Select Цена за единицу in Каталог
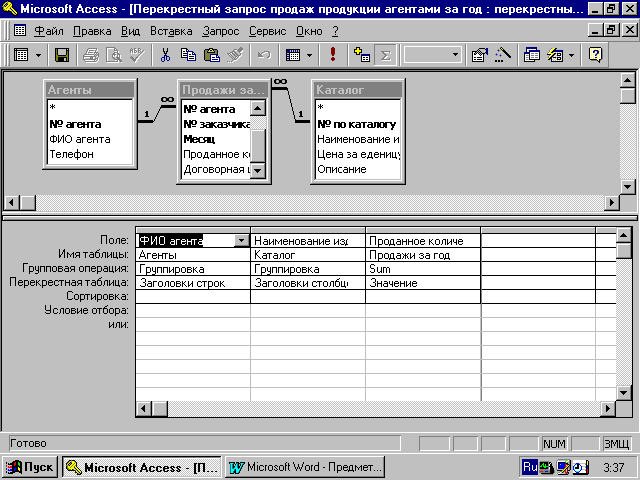Image resolution: width=640 pixels, height=480 pixels. (358, 154)
